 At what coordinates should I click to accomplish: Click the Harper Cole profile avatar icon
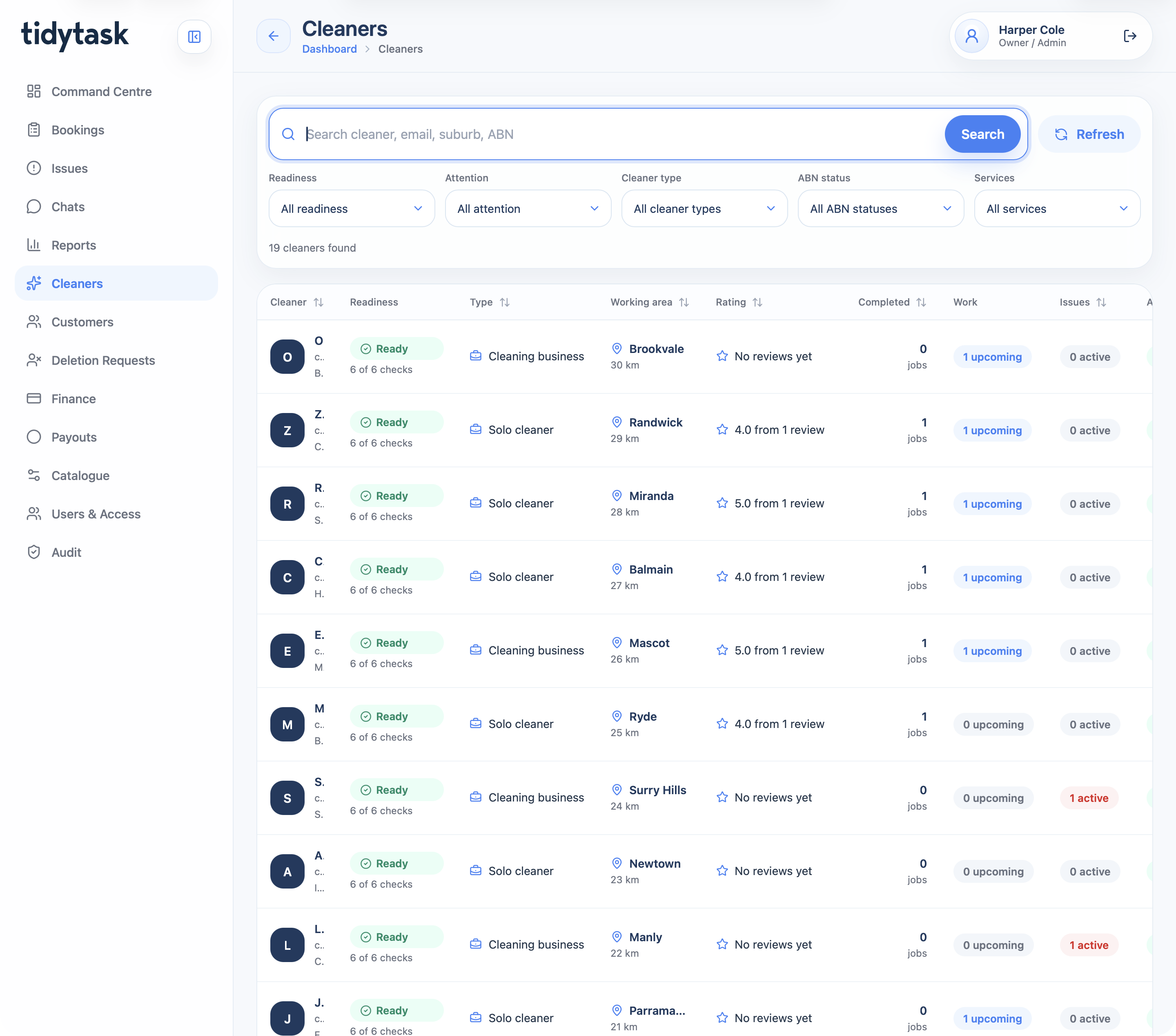coord(972,36)
